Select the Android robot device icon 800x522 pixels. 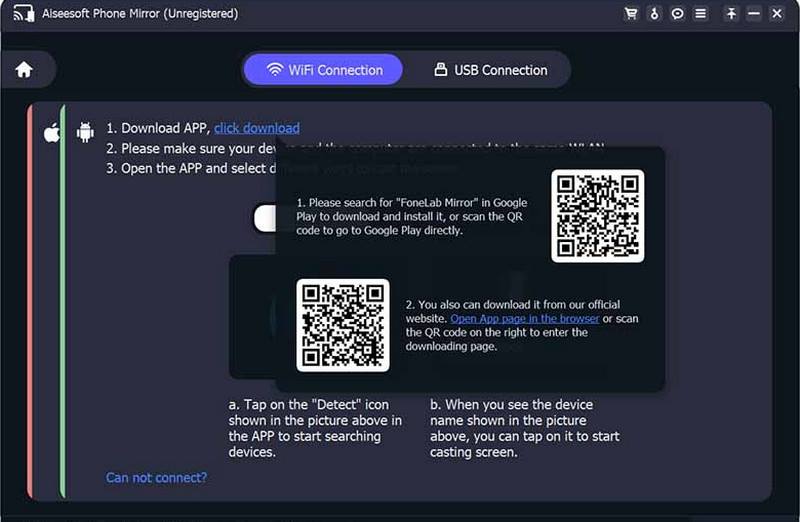point(85,132)
